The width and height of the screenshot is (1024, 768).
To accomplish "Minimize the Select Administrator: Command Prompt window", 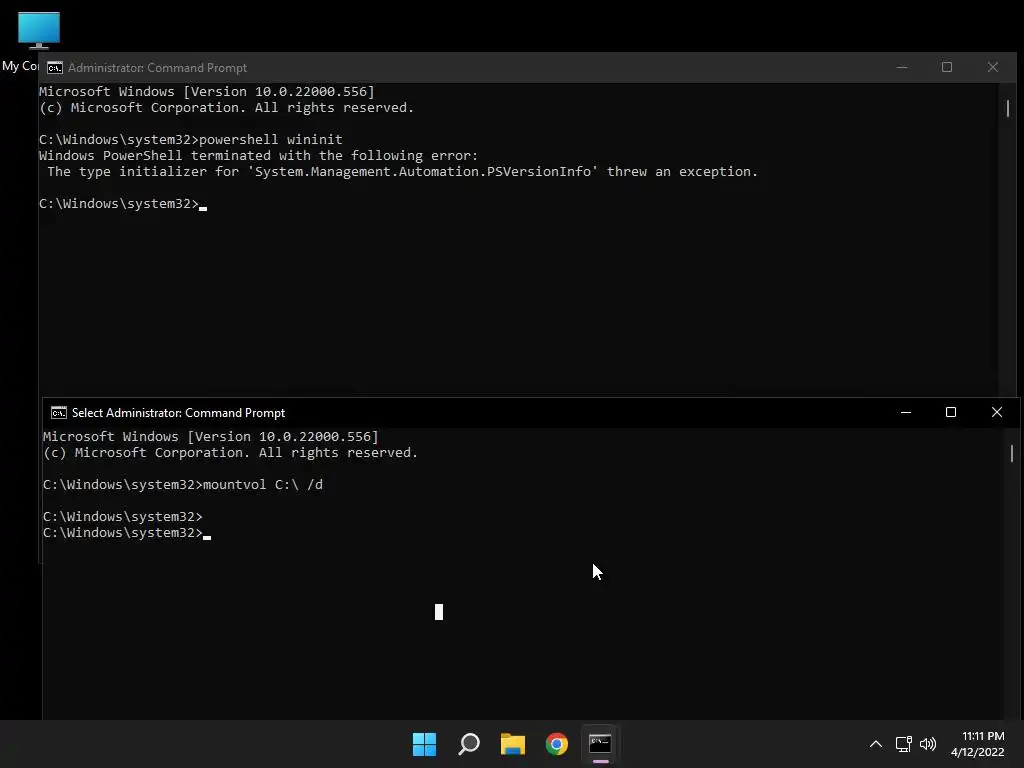I will 906,412.
